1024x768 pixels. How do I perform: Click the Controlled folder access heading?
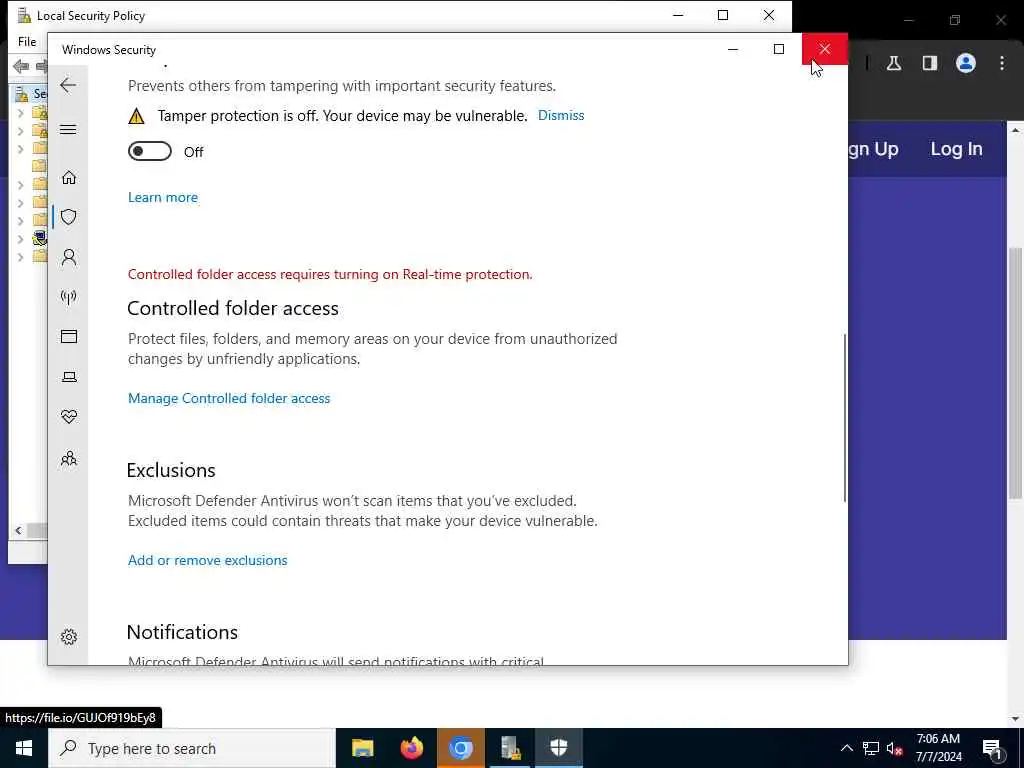tap(232, 308)
